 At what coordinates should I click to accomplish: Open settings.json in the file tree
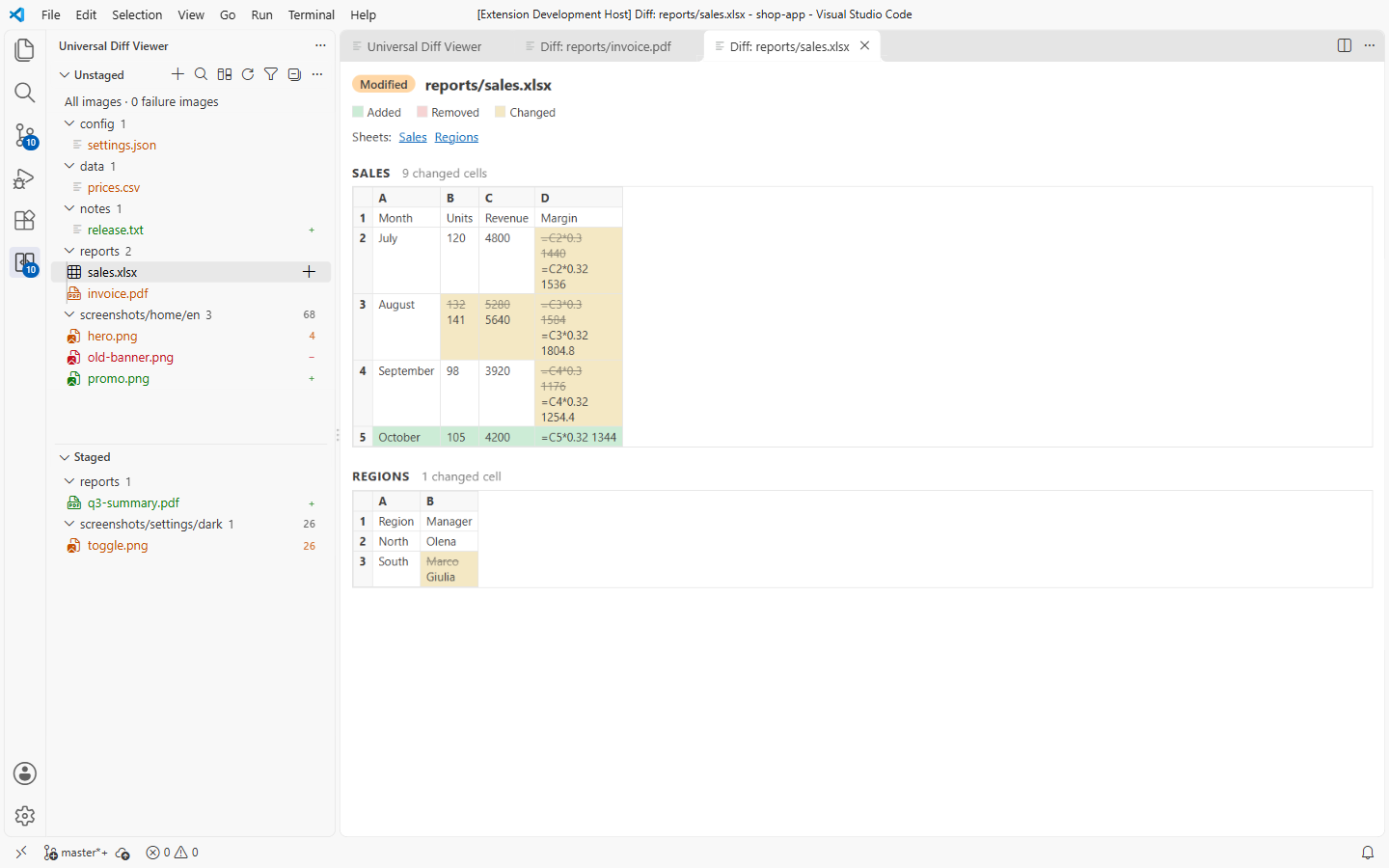[x=122, y=145]
